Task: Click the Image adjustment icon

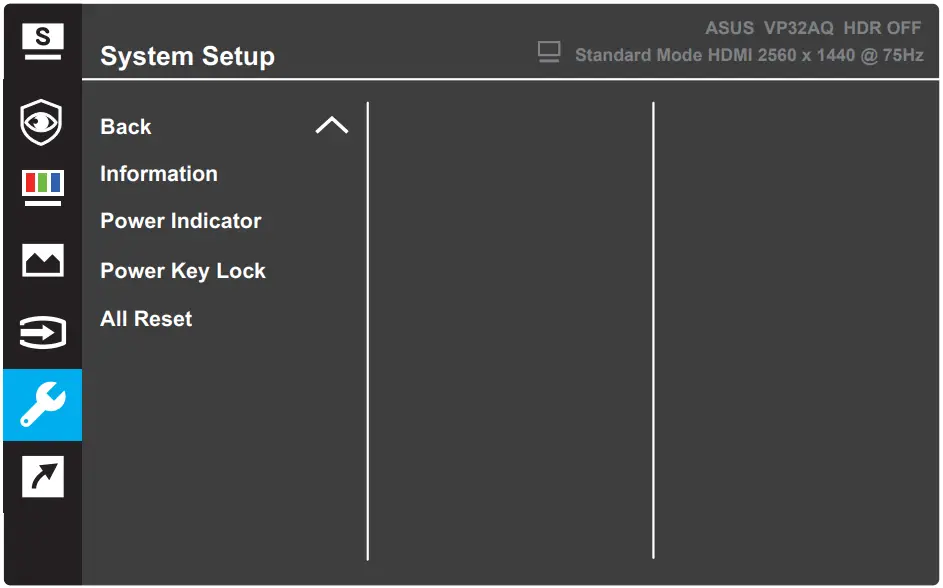Action: click(42, 260)
